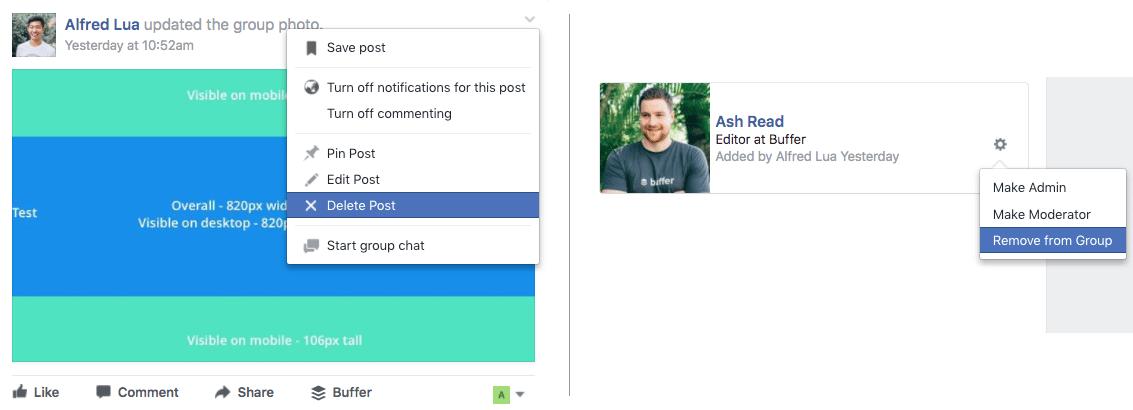The height and width of the screenshot is (410, 1133).
Task: Click the Pin Post pushpin icon
Action: pyautogui.click(x=311, y=153)
